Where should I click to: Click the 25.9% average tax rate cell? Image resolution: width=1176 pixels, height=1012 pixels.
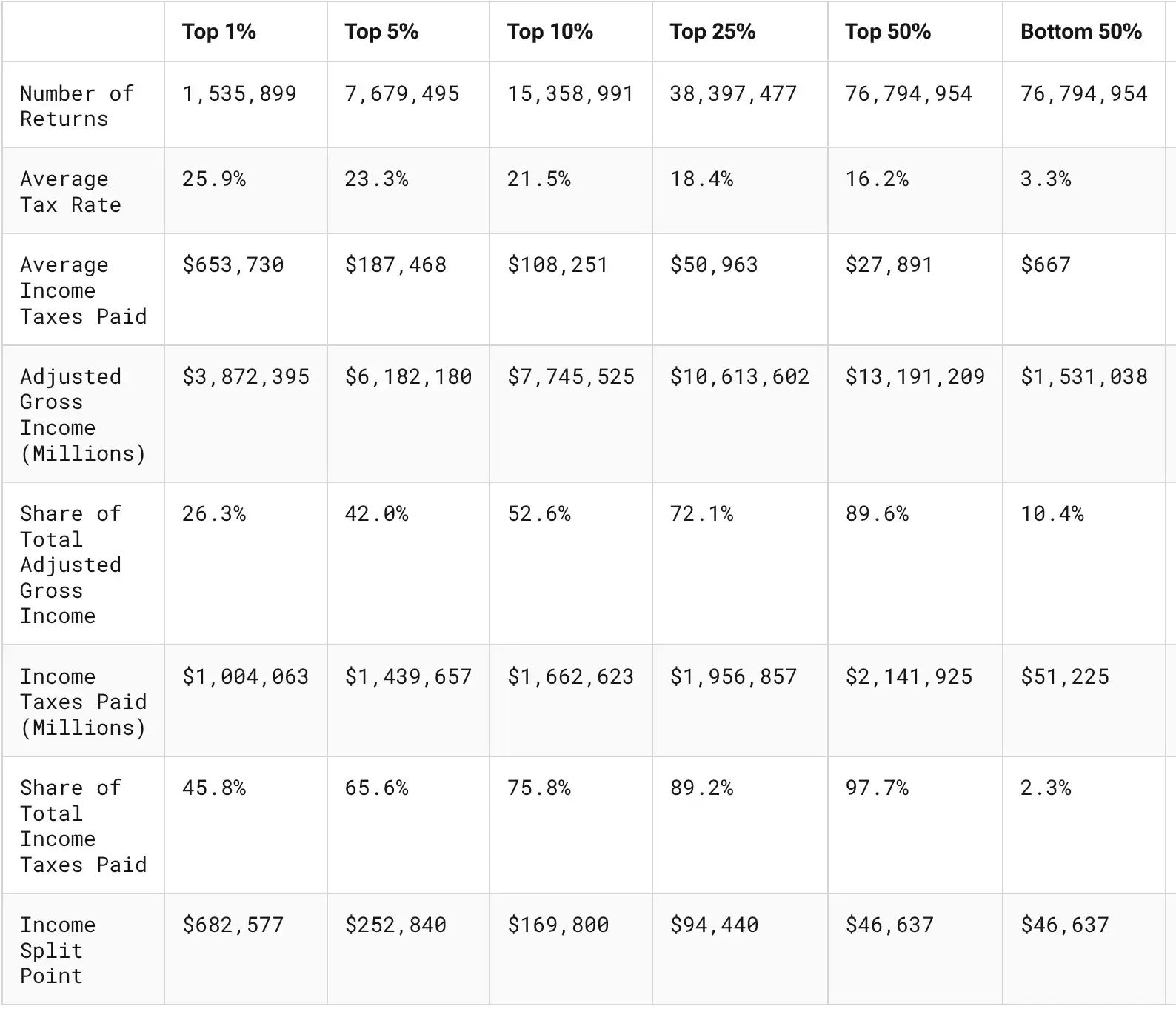pyautogui.click(x=214, y=179)
